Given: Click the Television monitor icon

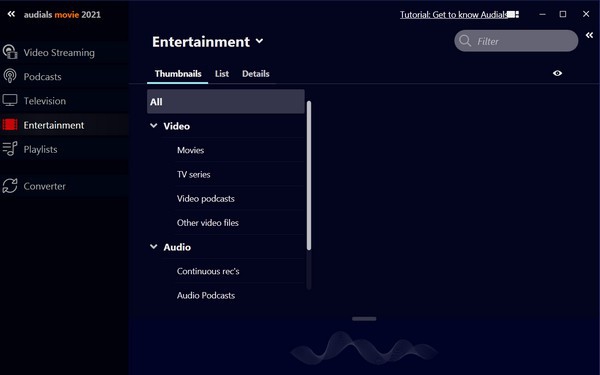Looking at the screenshot, I should [x=10, y=100].
